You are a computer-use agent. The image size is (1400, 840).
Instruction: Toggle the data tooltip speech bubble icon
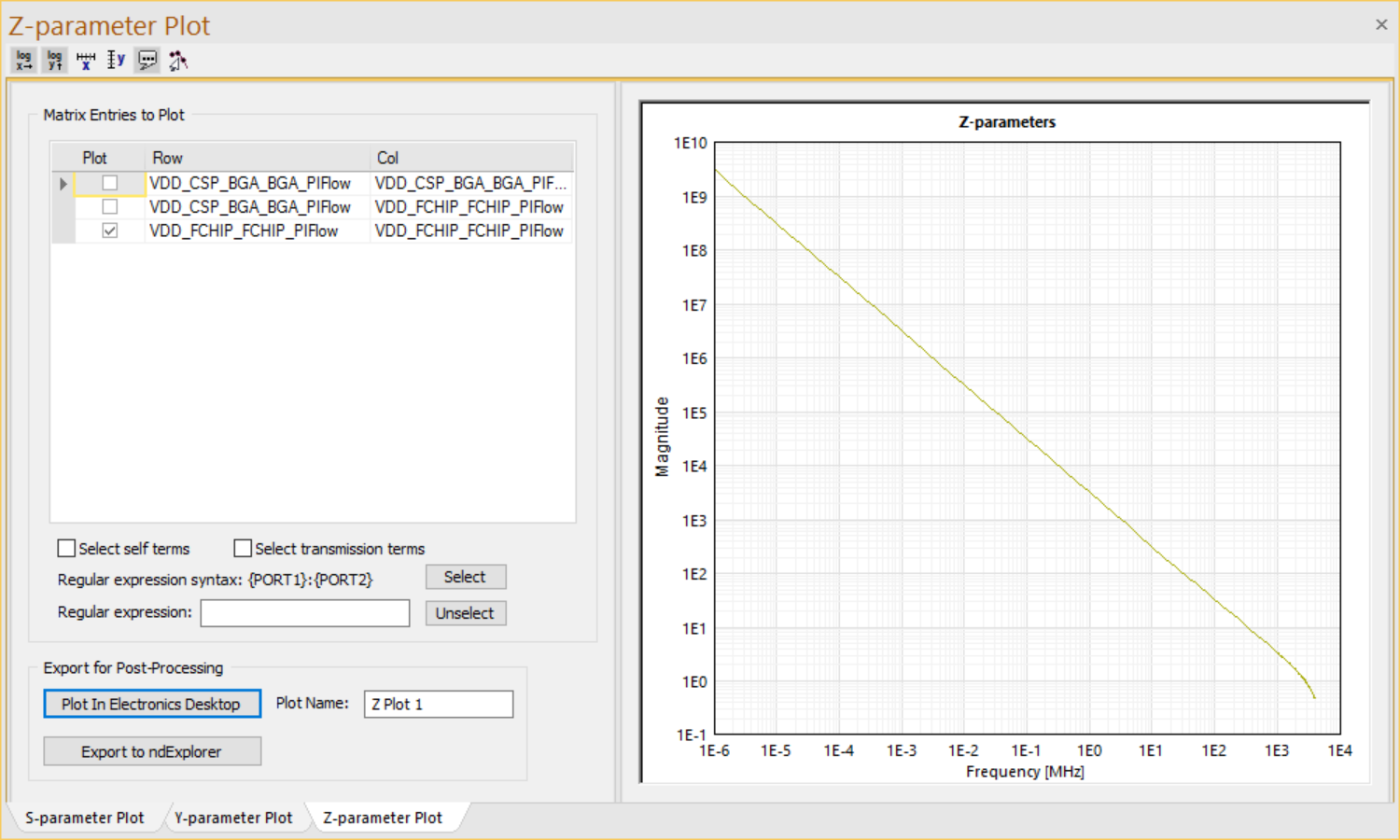pos(147,61)
